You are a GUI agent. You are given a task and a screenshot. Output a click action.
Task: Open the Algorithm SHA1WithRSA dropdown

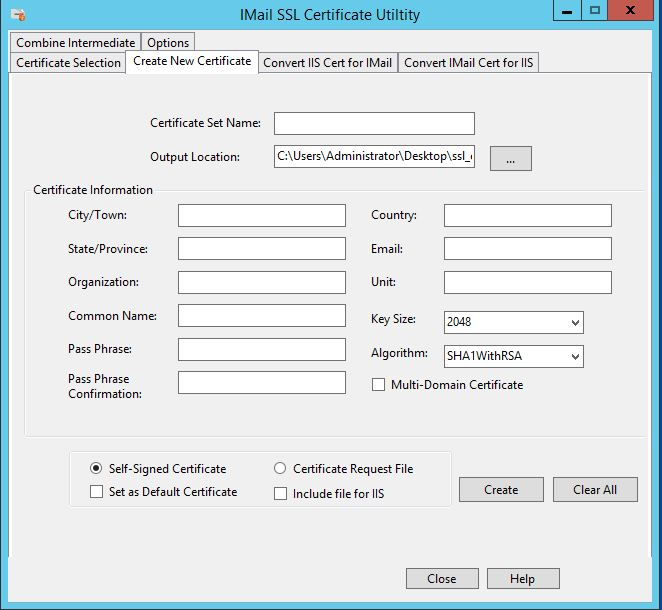513,356
